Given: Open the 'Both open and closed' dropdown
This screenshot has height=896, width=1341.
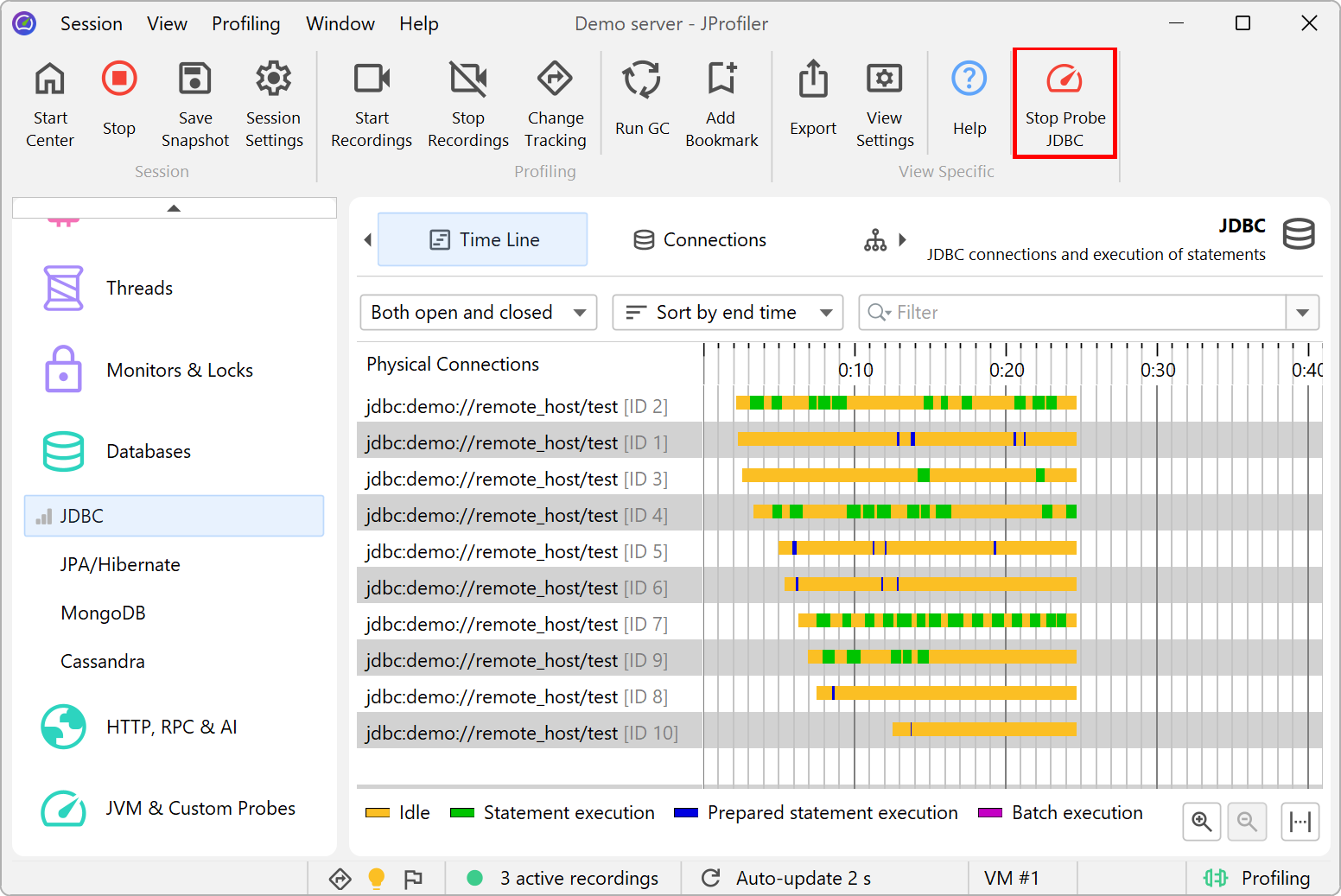Looking at the screenshot, I should [x=478, y=313].
